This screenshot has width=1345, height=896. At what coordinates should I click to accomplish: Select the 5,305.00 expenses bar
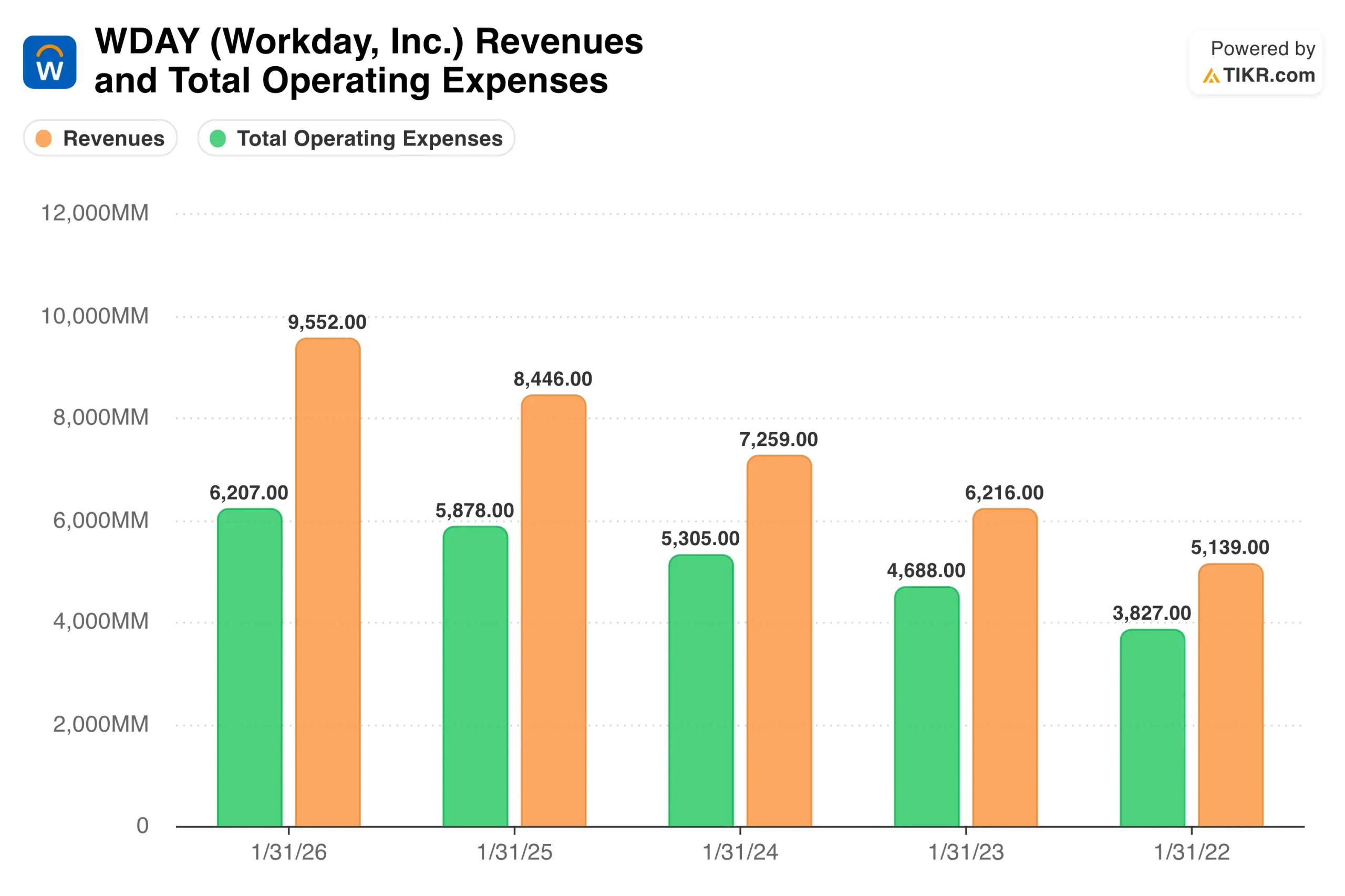coord(701,690)
